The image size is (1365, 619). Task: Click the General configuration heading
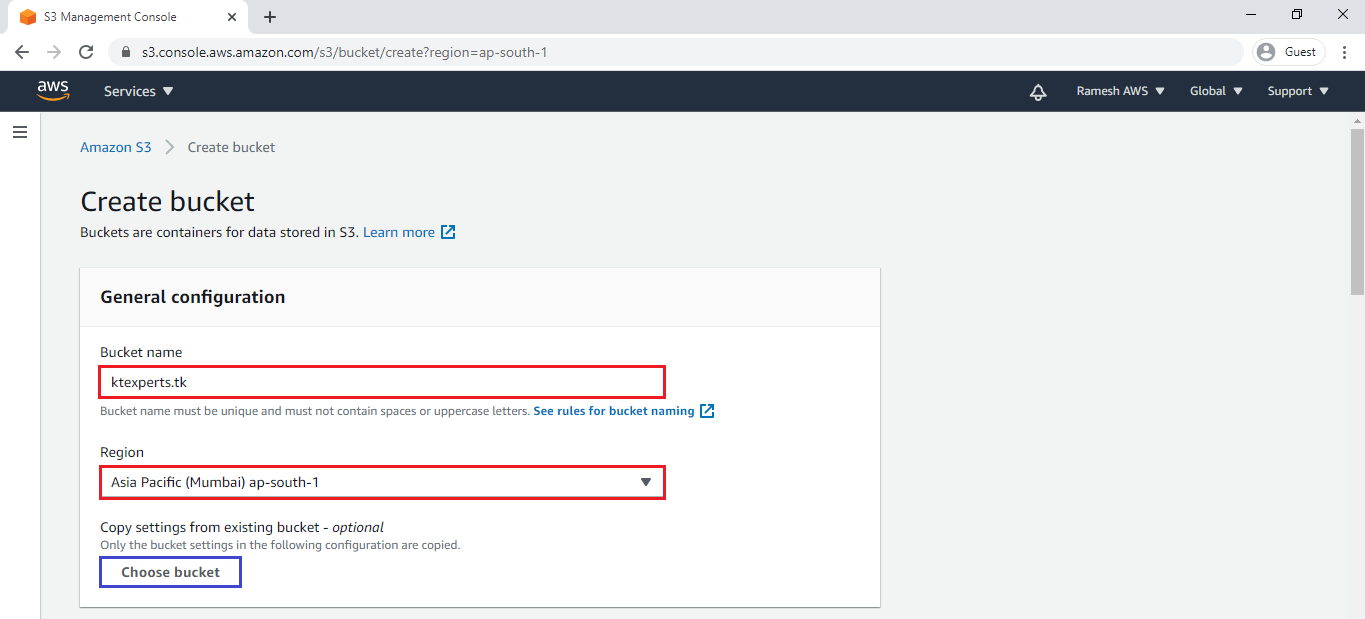193,297
